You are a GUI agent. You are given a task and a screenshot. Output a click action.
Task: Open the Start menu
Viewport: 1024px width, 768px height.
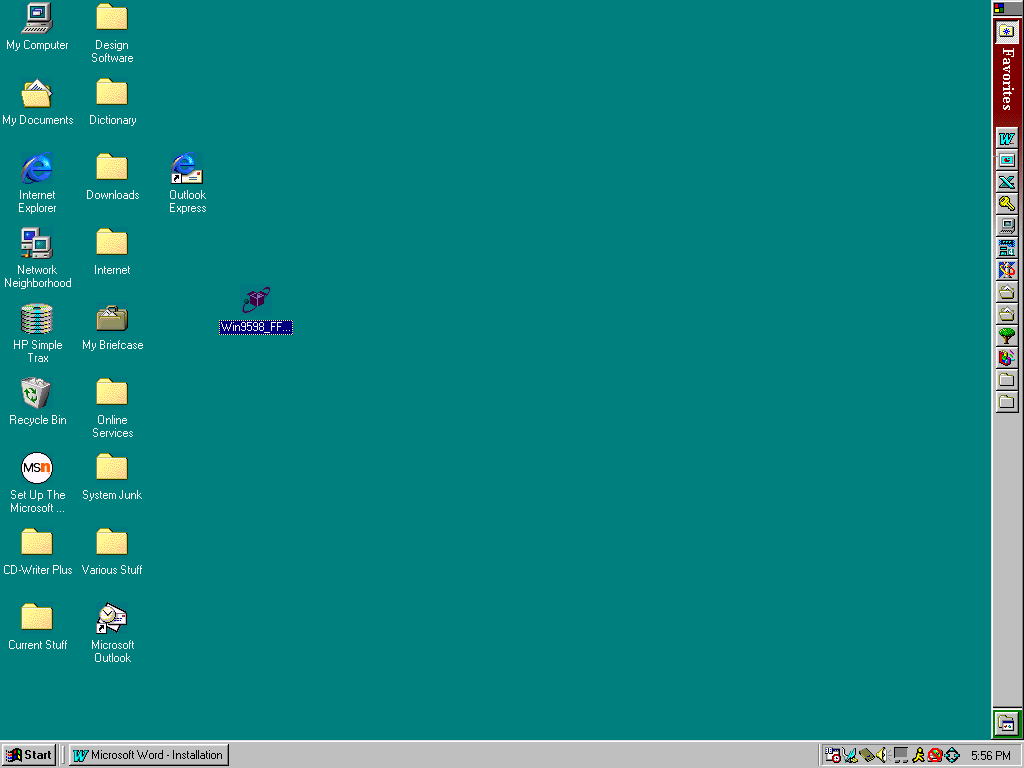(29, 755)
